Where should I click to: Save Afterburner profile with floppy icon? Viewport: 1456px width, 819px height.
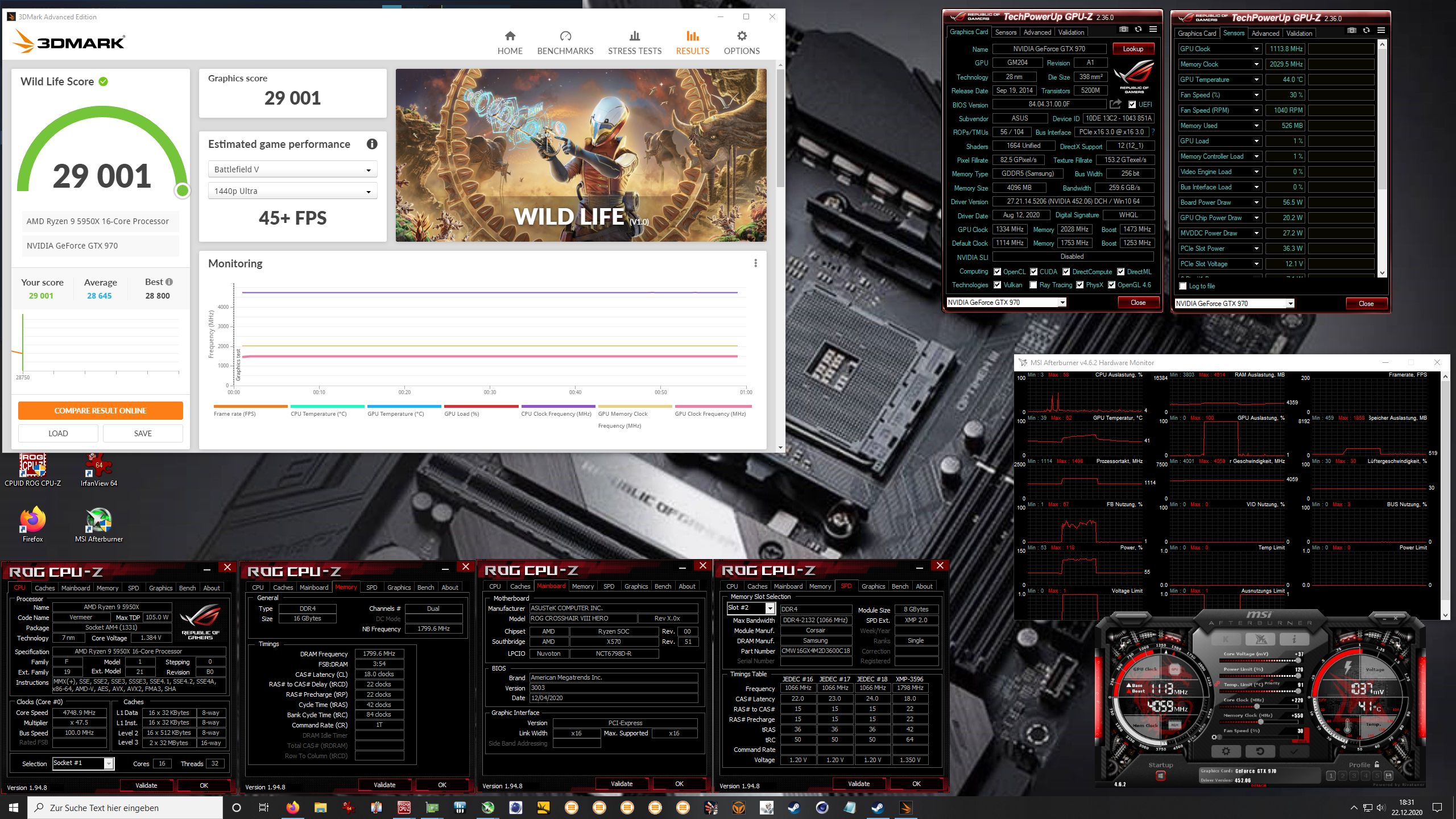click(x=1388, y=775)
